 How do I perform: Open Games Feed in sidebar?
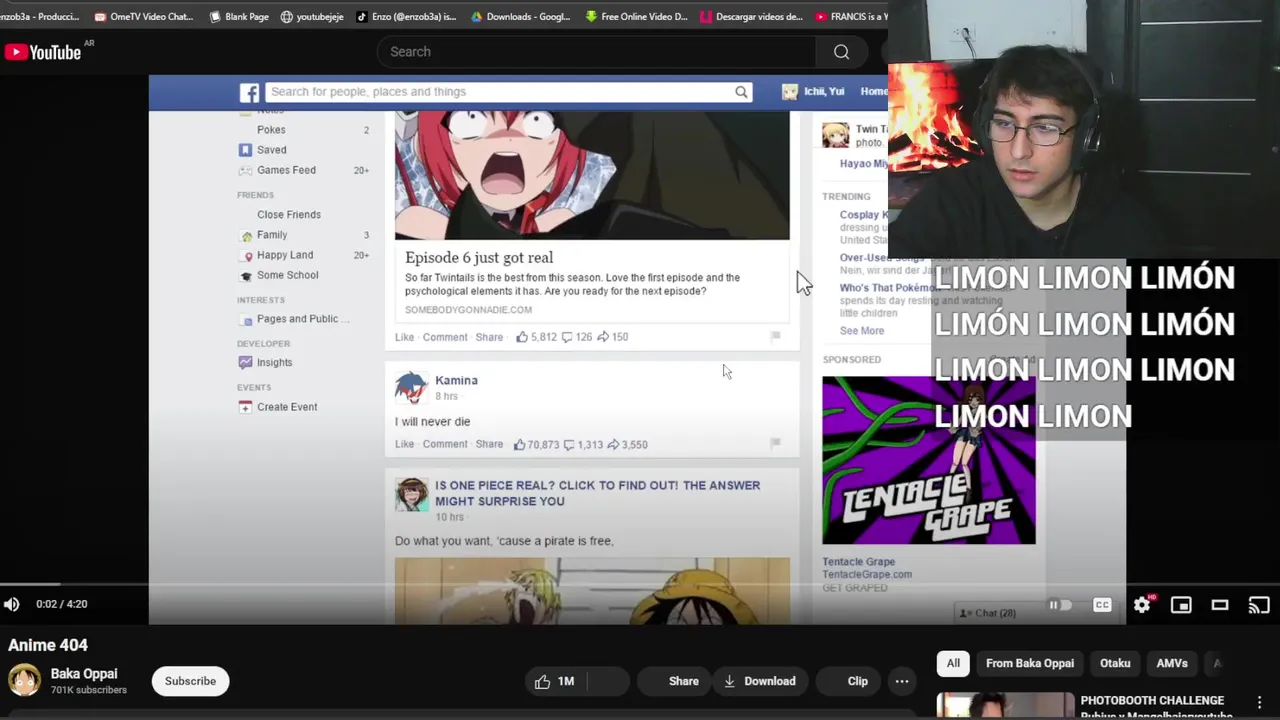coord(286,170)
